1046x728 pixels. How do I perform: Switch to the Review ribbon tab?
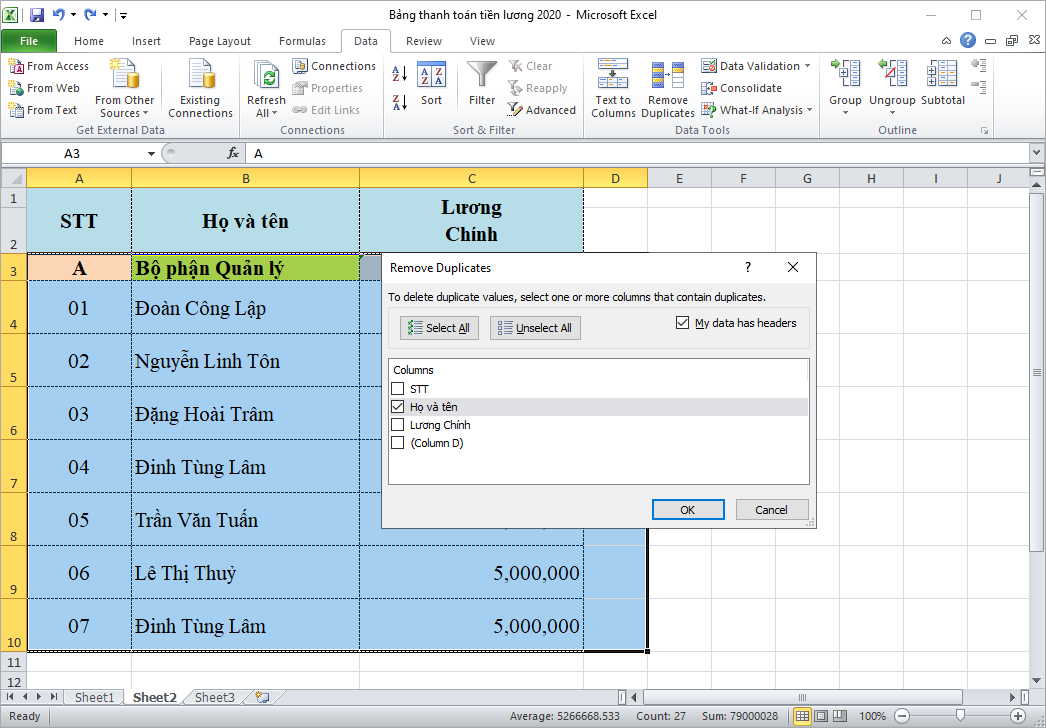click(423, 41)
